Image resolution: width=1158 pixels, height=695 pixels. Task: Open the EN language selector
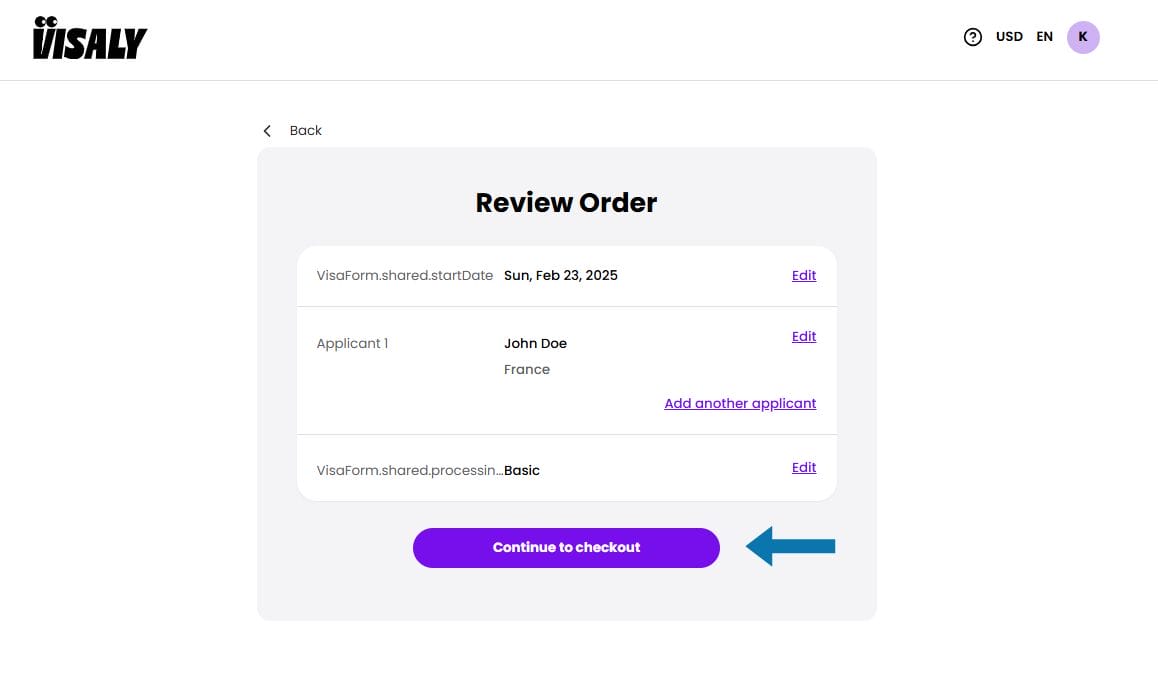pyautogui.click(x=1044, y=37)
